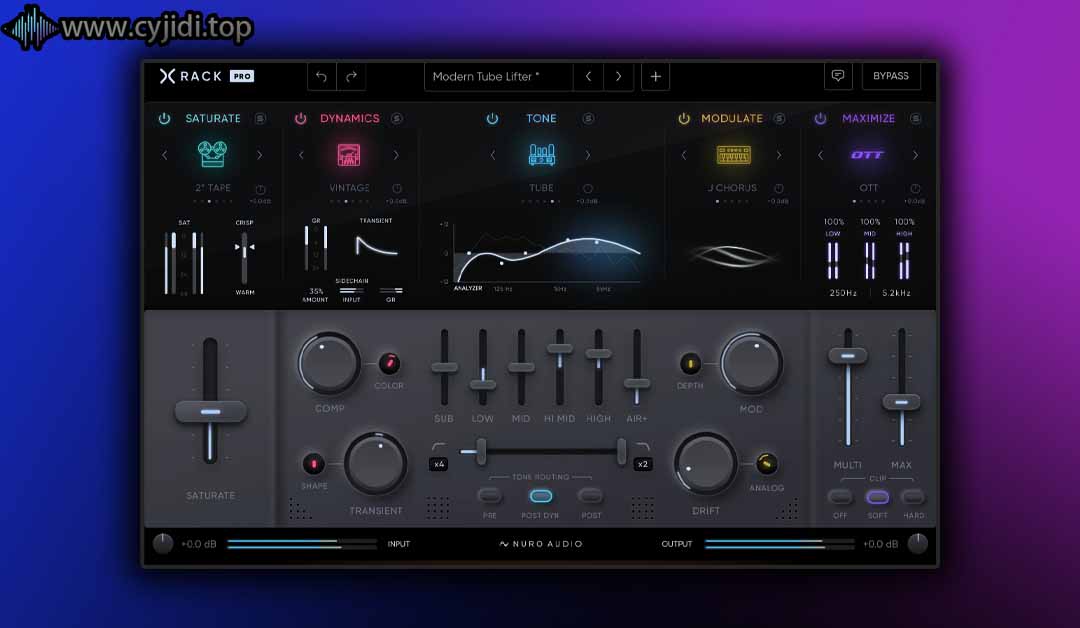The width and height of the screenshot is (1080, 628).
Task: Select the Vintage compressor icon
Action: click(349, 154)
